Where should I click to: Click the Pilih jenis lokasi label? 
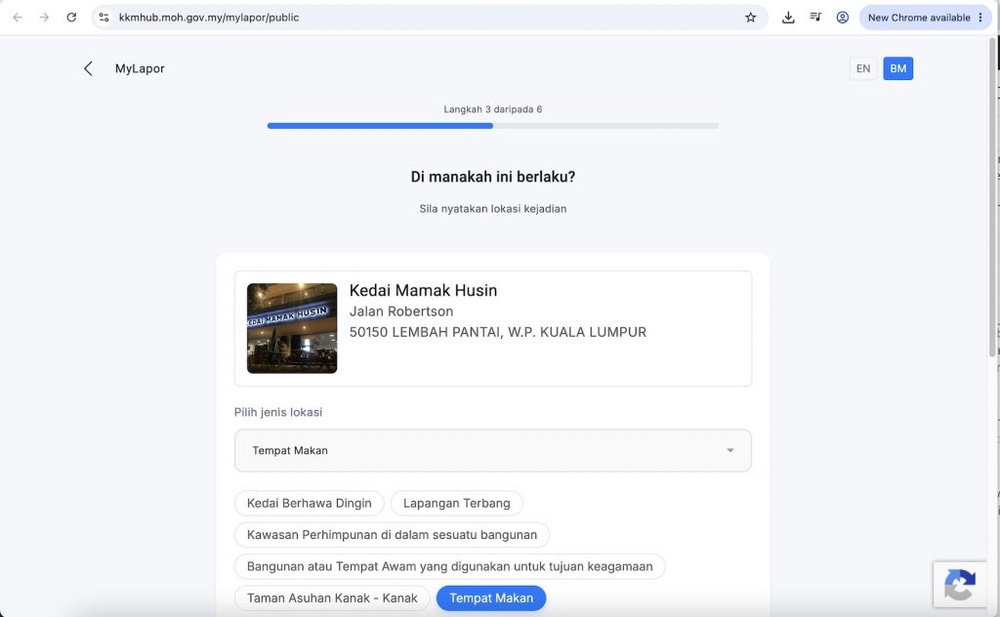(278, 412)
